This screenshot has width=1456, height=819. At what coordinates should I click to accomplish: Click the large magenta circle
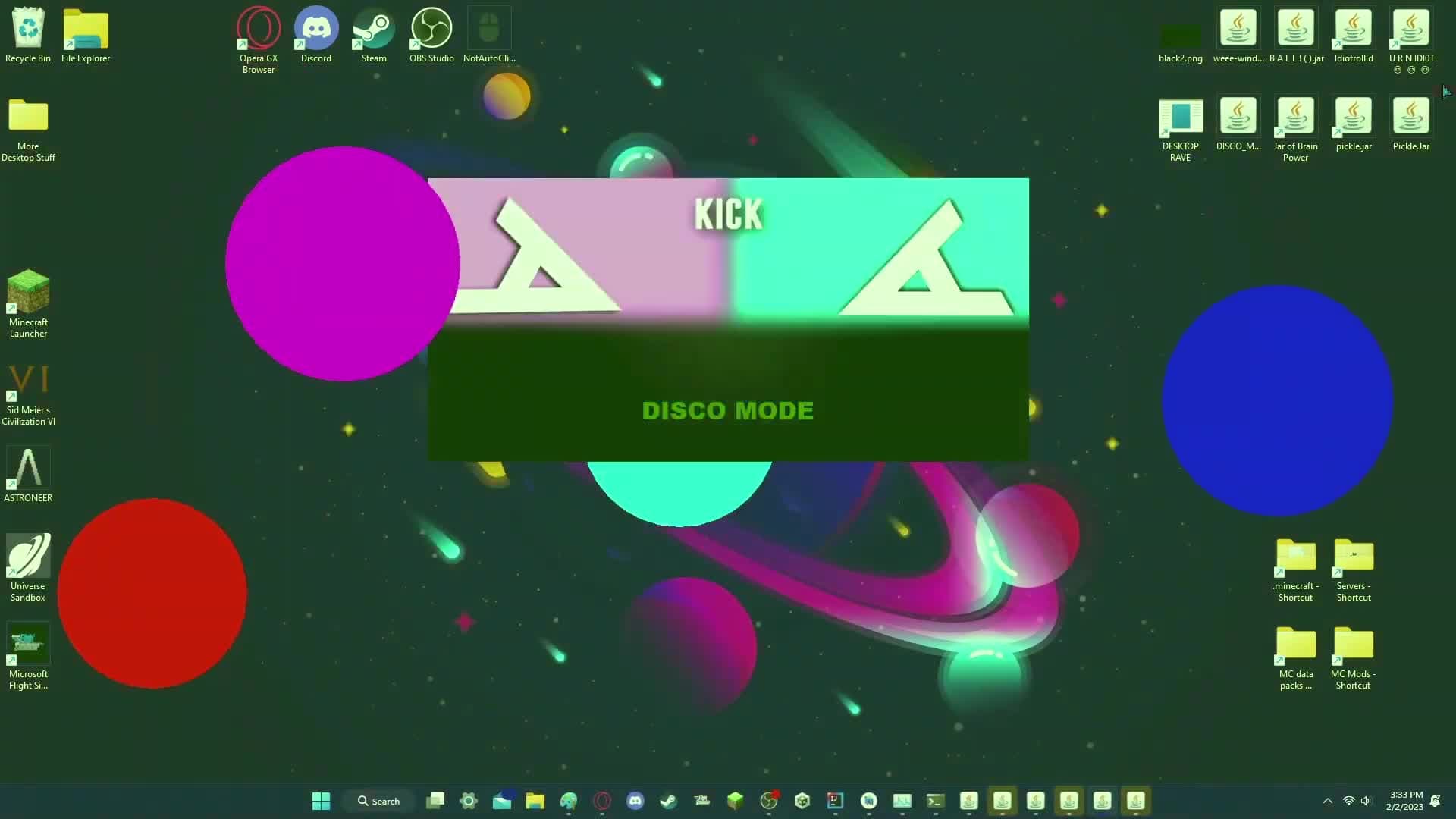click(x=343, y=263)
